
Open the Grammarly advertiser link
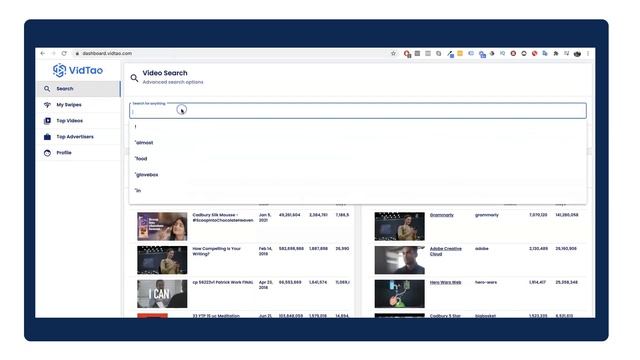click(442, 215)
